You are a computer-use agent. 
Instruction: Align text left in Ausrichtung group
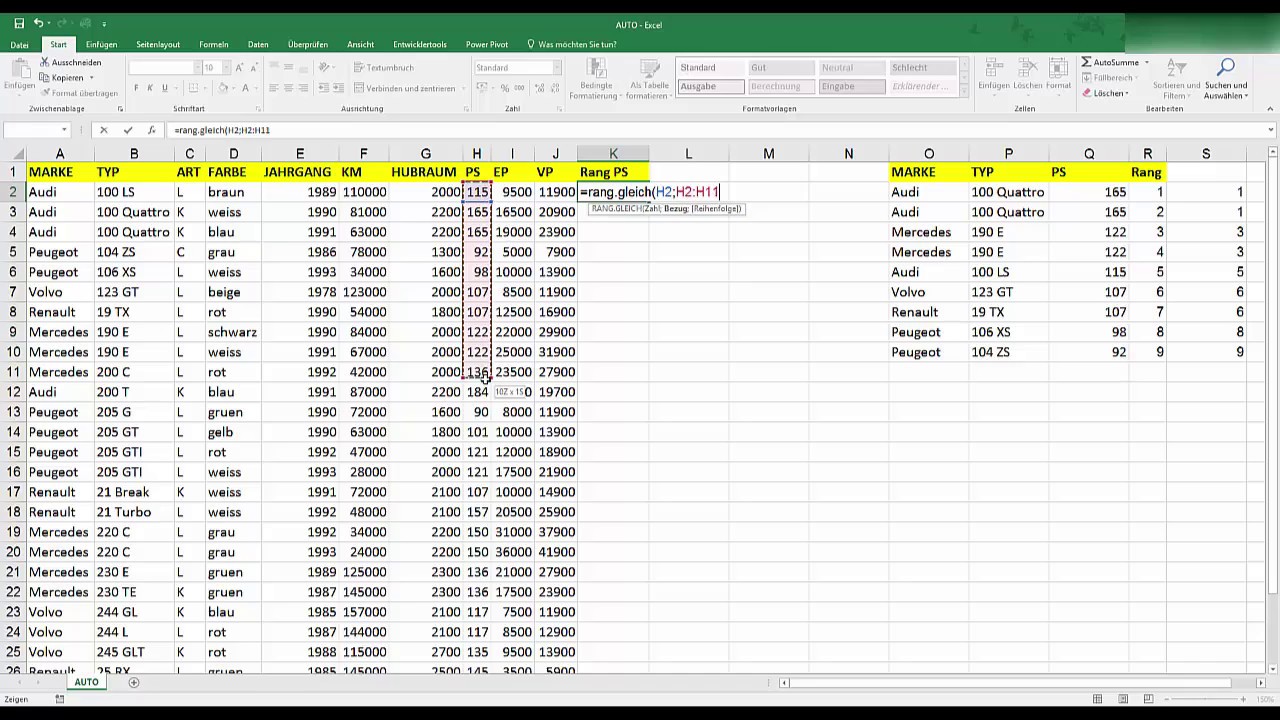coord(274,88)
